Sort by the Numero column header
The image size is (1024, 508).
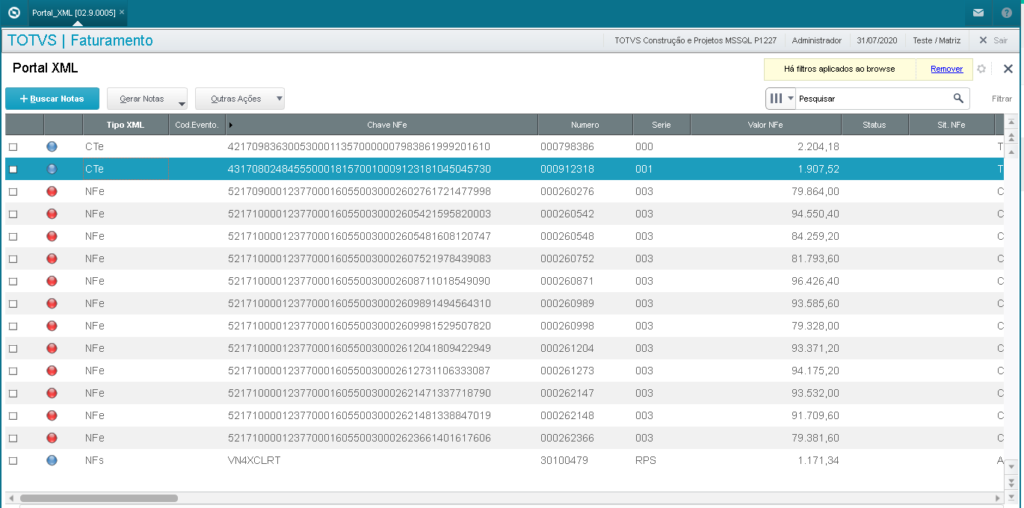point(584,125)
